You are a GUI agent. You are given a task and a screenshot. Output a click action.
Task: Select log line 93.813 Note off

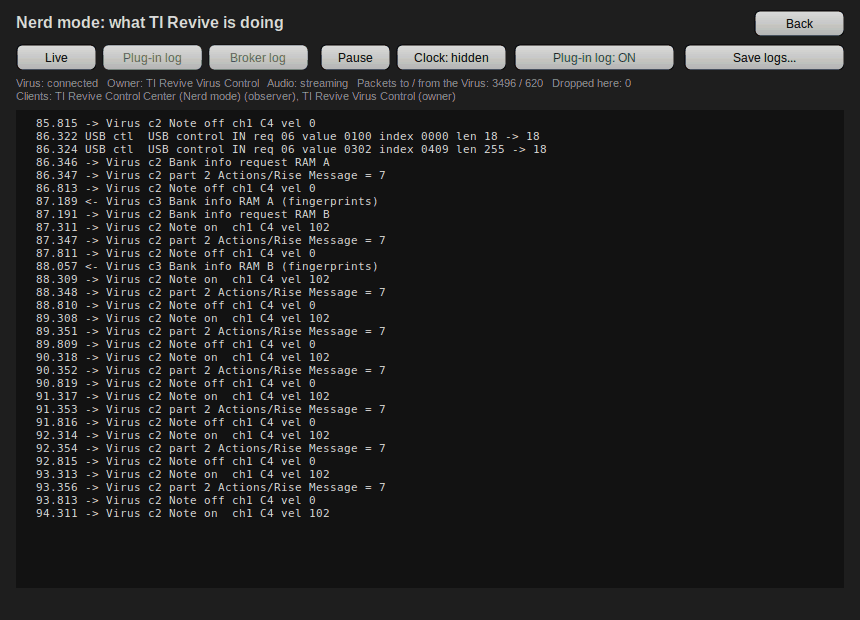point(176,500)
